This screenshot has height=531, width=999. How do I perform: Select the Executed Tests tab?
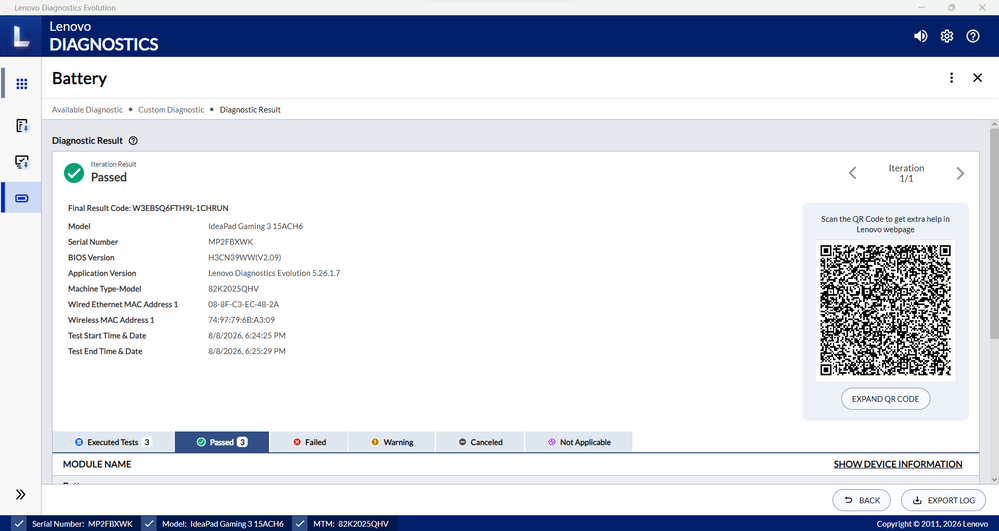[113, 442]
